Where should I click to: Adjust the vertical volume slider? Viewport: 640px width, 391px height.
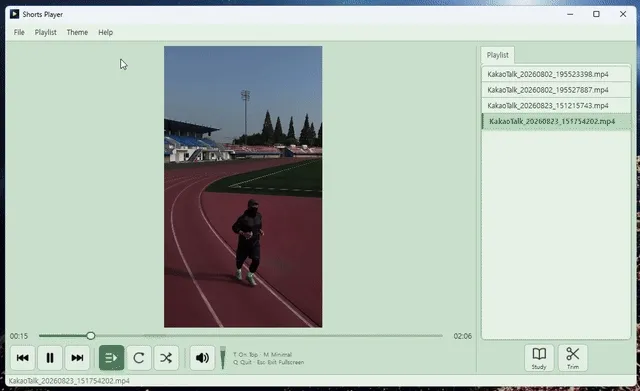pos(223,358)
